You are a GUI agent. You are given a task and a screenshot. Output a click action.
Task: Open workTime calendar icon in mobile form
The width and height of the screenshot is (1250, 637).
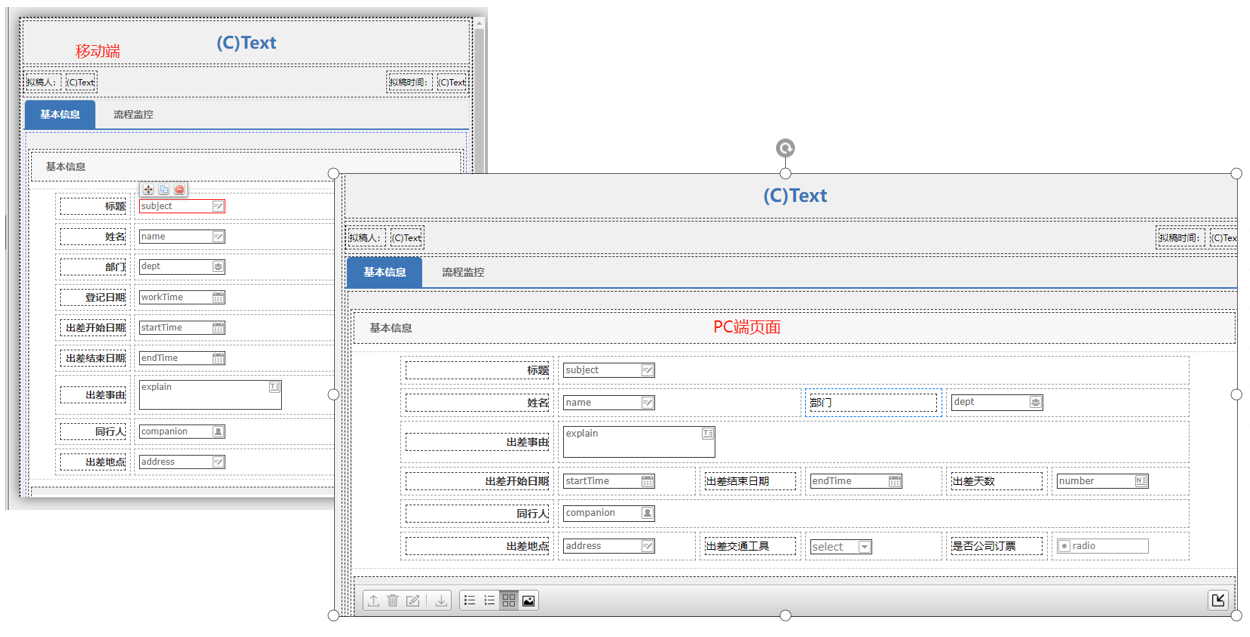click(218, 297)
